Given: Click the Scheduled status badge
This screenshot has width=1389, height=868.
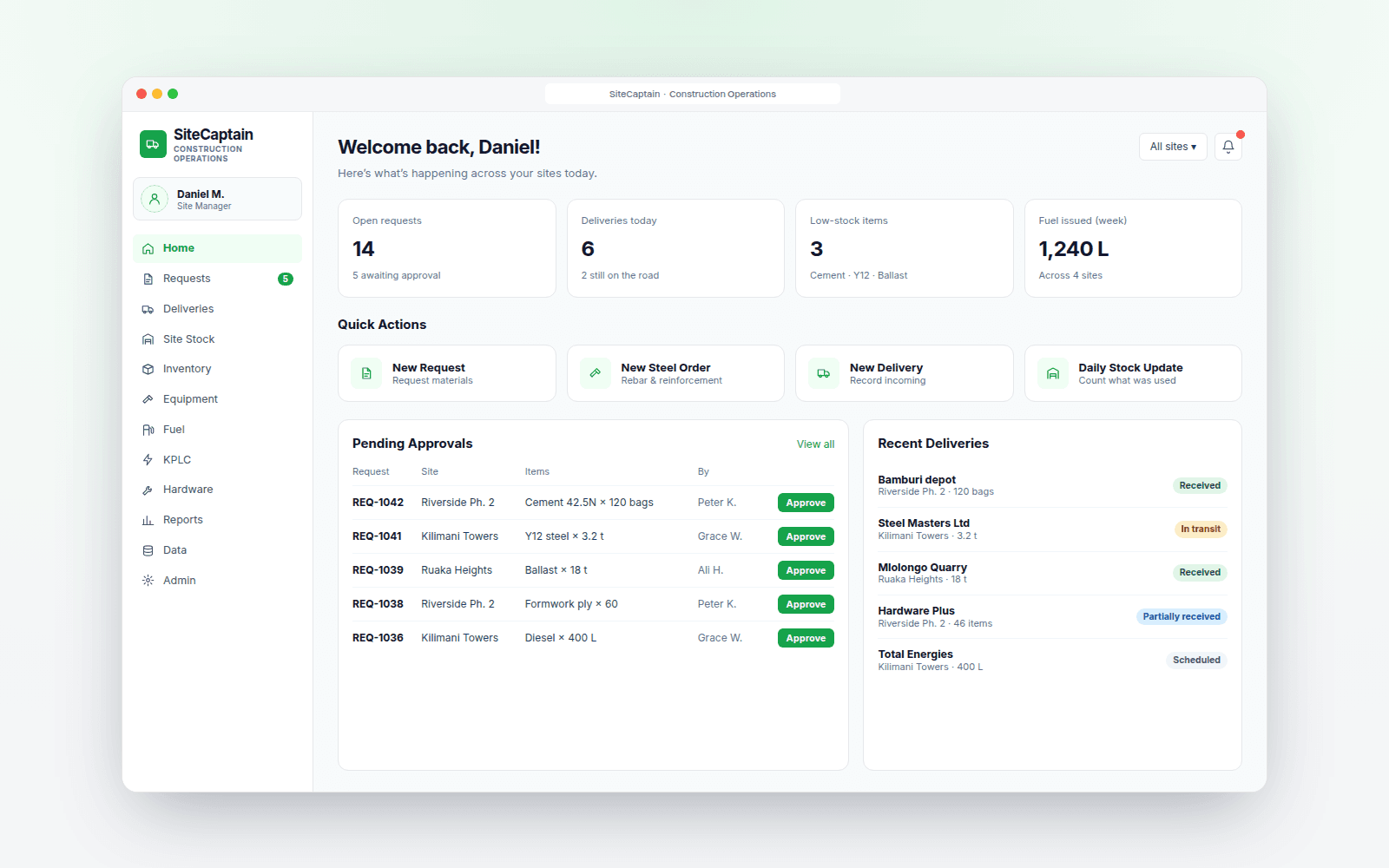Looking at the screenshot, I should [1196, 661].
